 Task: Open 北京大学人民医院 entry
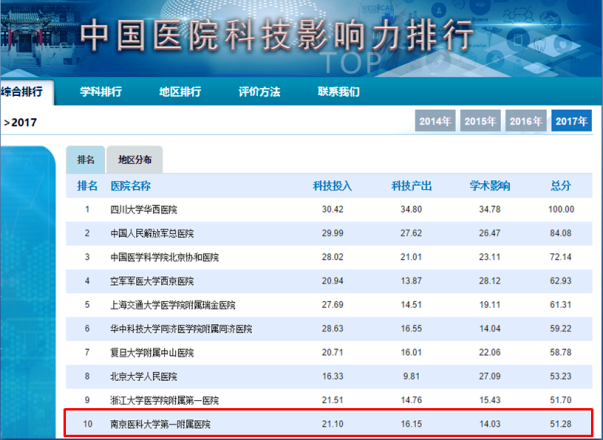point(143,377)
